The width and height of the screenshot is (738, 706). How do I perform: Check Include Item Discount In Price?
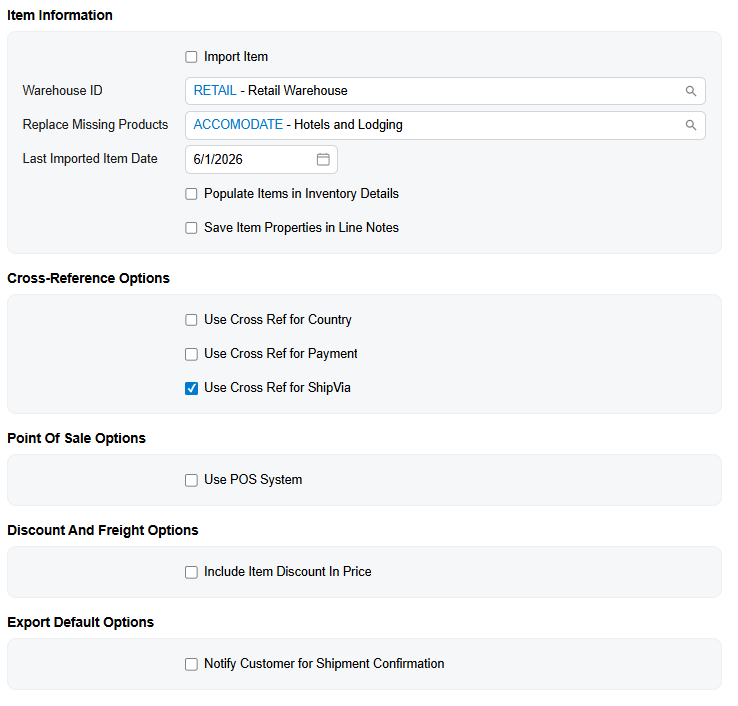click(191, 572)
